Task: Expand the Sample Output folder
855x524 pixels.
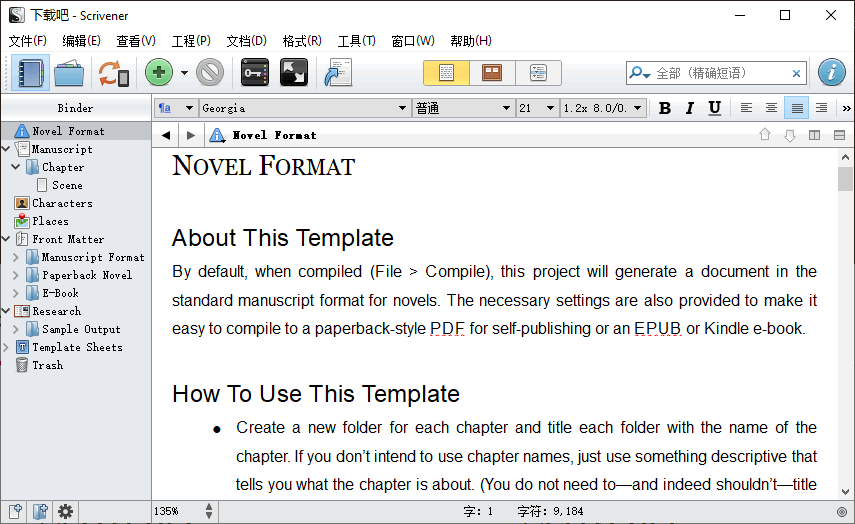Action: click(16, 329)
